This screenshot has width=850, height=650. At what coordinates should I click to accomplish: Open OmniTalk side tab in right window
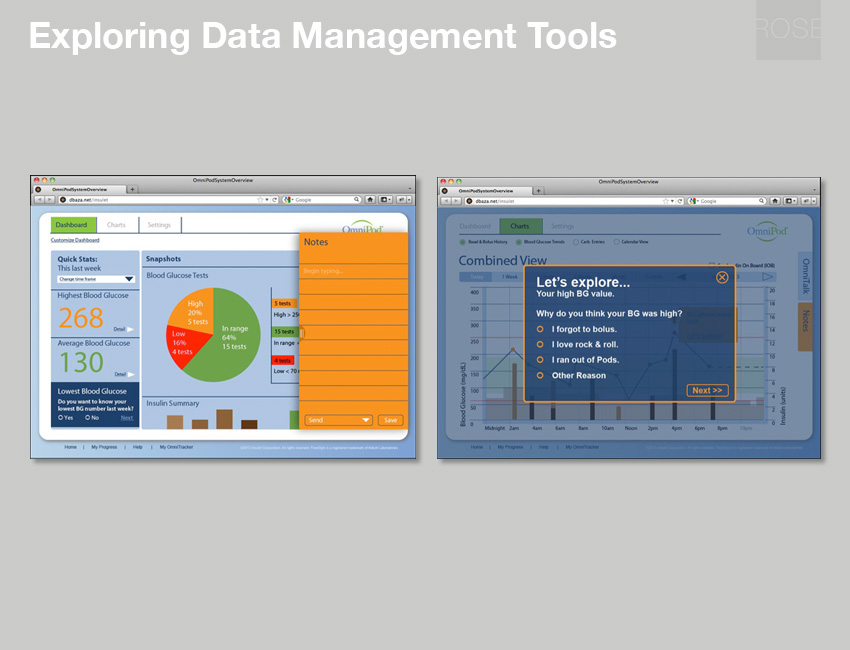(x=806, y=276)
